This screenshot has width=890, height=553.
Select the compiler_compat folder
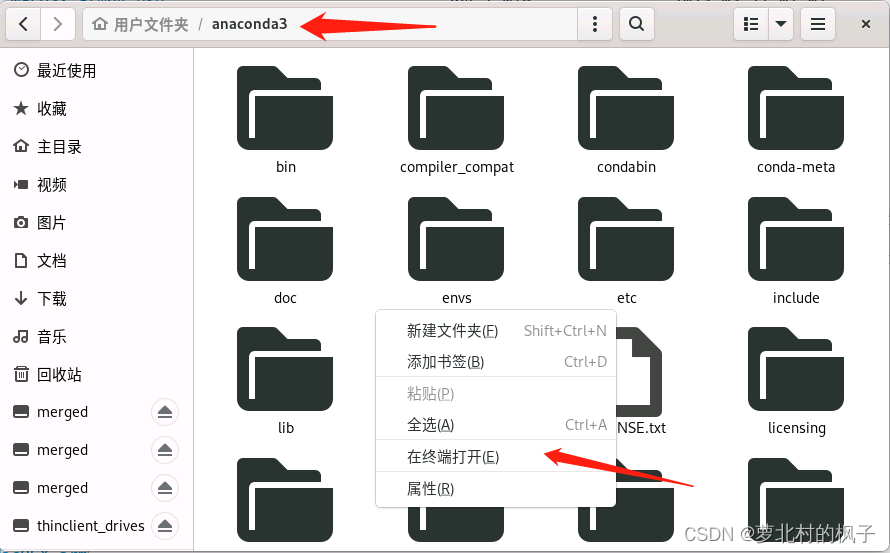tap(456, 120)
